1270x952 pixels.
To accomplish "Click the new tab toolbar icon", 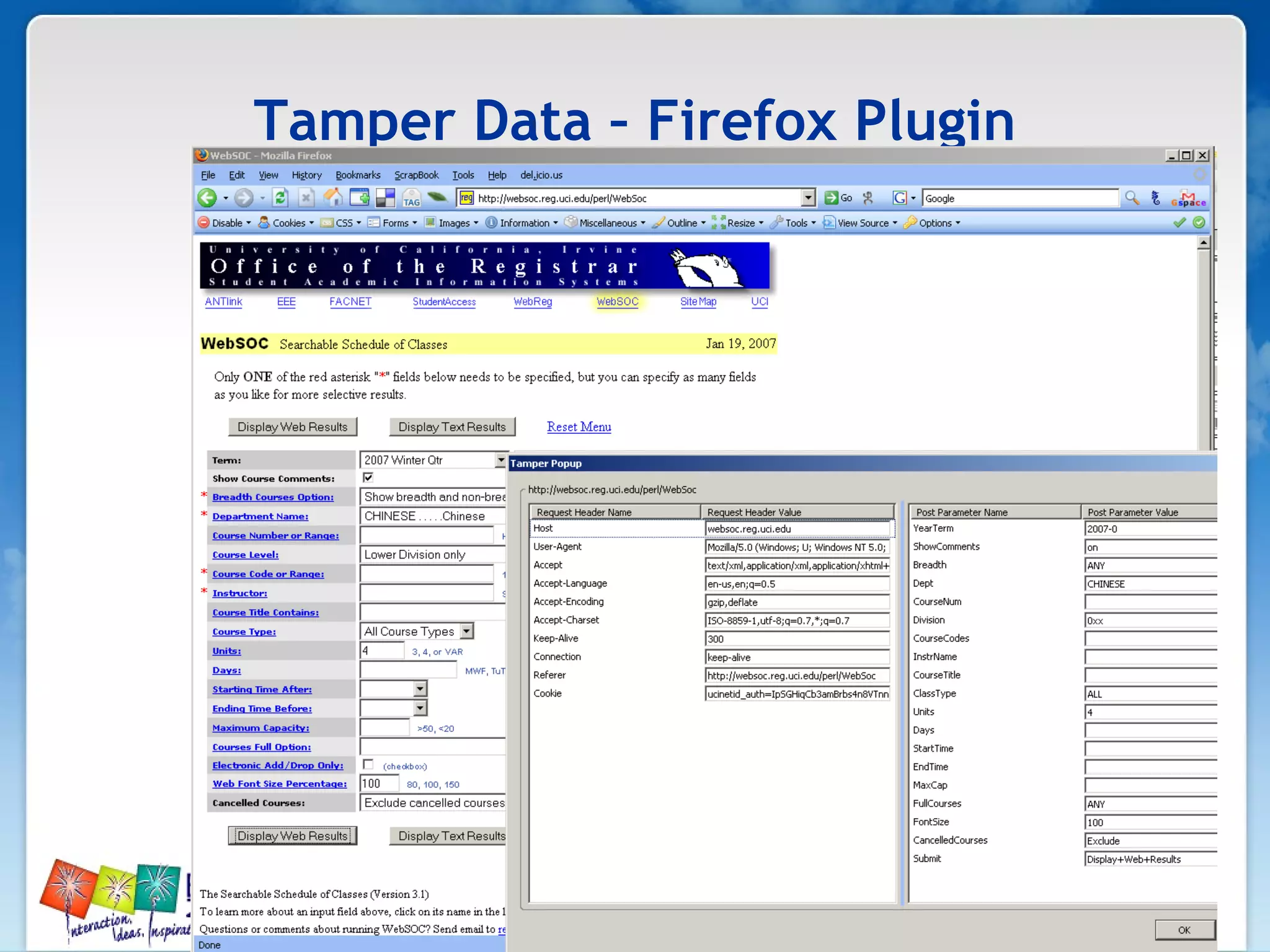I will [x=359, y=198].
